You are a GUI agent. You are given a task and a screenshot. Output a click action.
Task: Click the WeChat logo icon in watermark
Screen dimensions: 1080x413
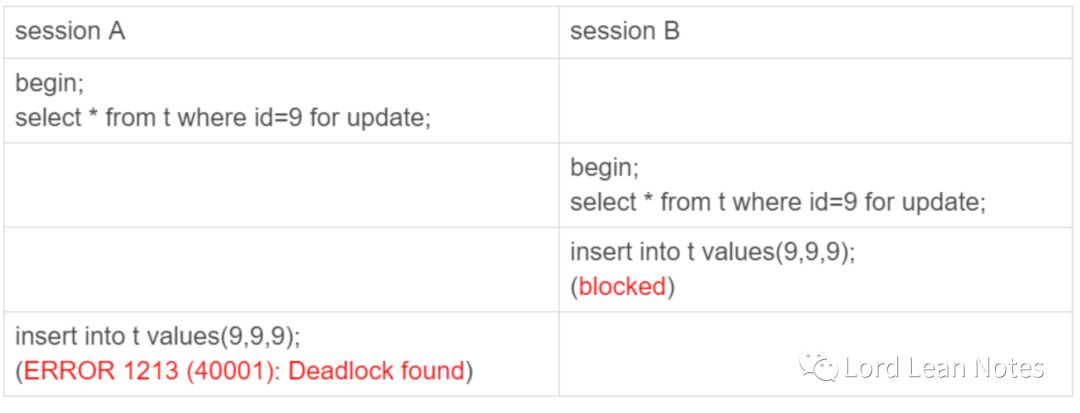tap(823, 369)
